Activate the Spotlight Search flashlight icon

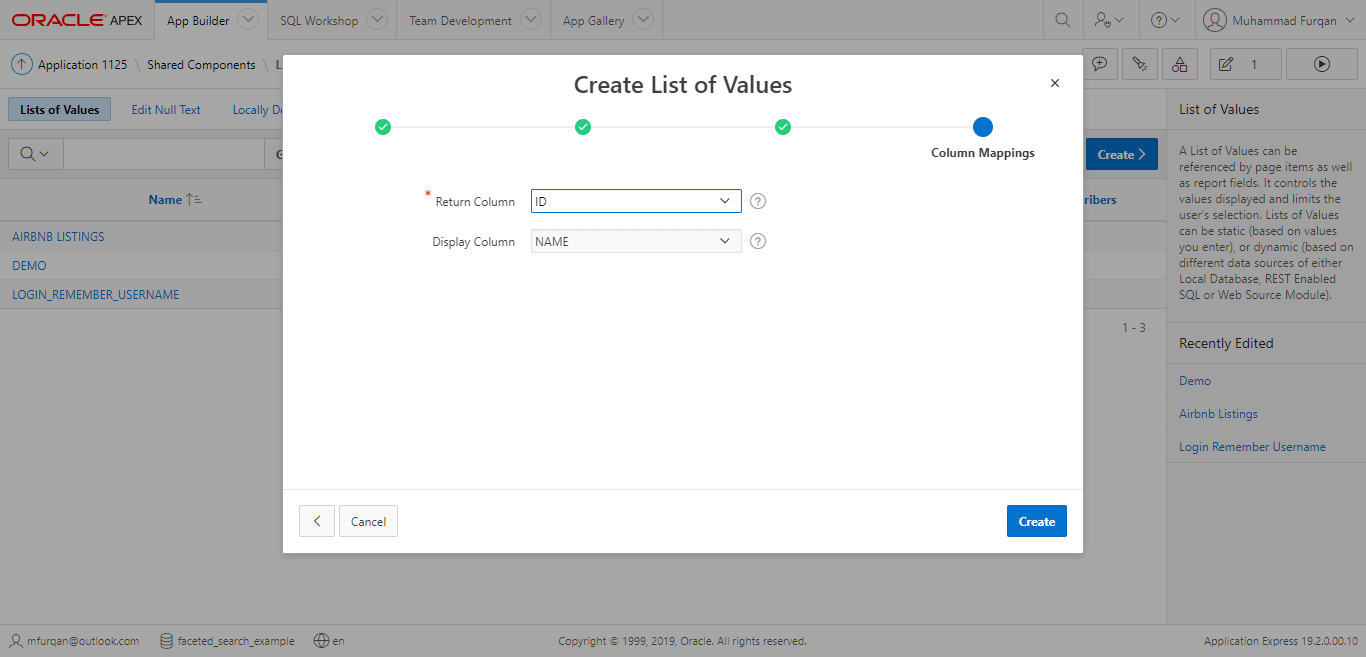click(x=1140, y=63)
